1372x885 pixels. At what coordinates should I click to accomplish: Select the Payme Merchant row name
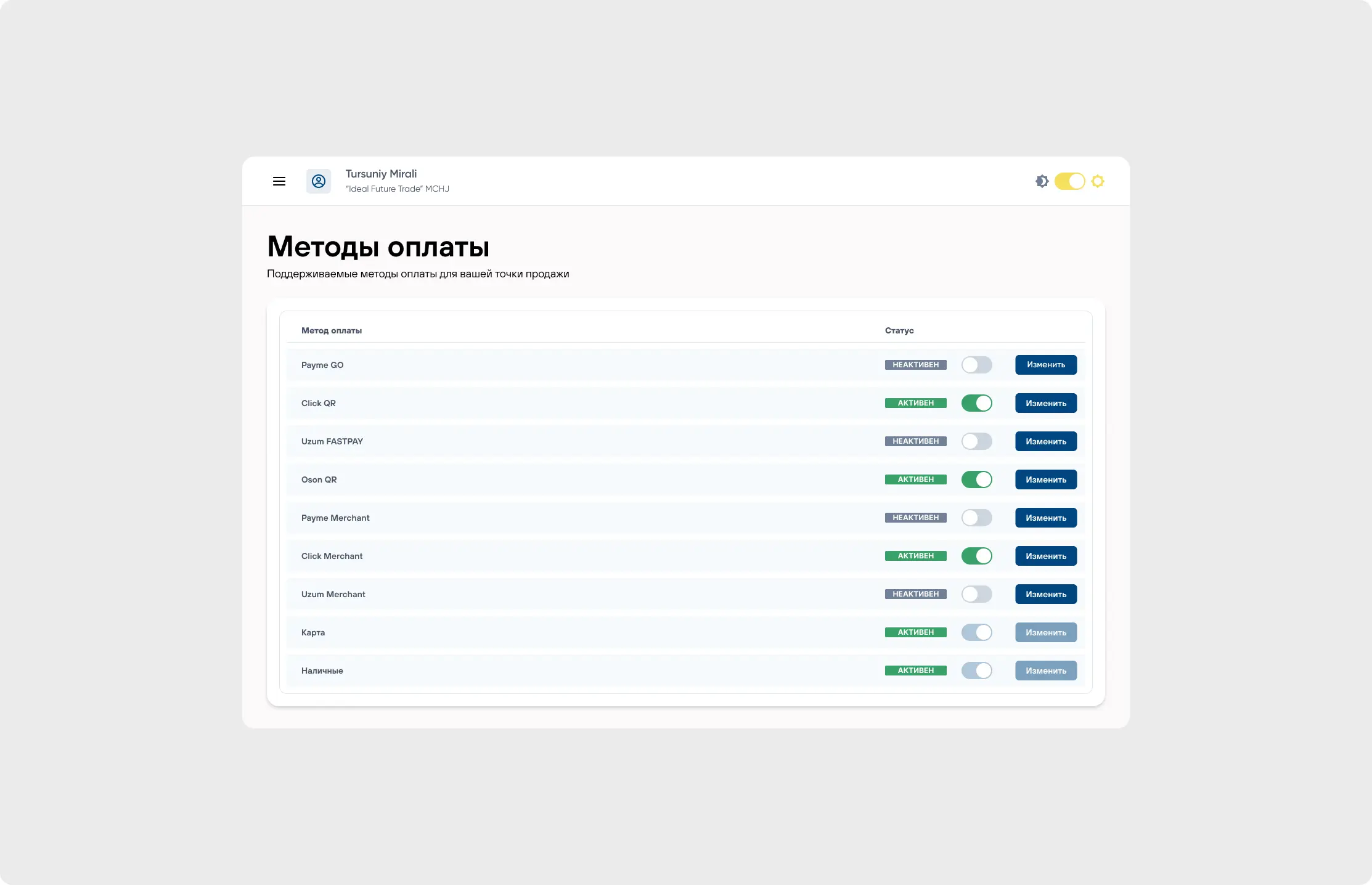click(x=335, y=518)
